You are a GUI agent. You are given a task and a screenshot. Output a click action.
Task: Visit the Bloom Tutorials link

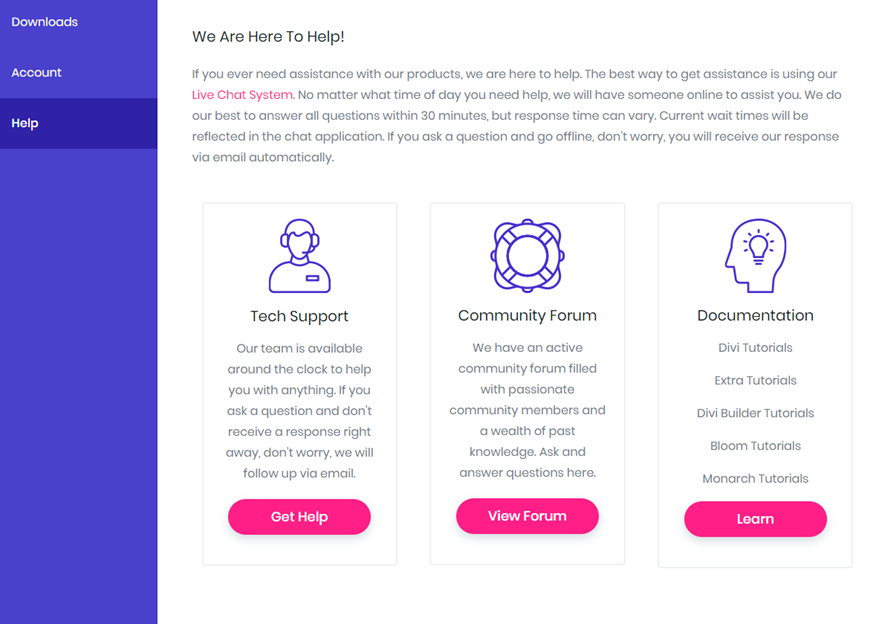(x=755, y=446)
